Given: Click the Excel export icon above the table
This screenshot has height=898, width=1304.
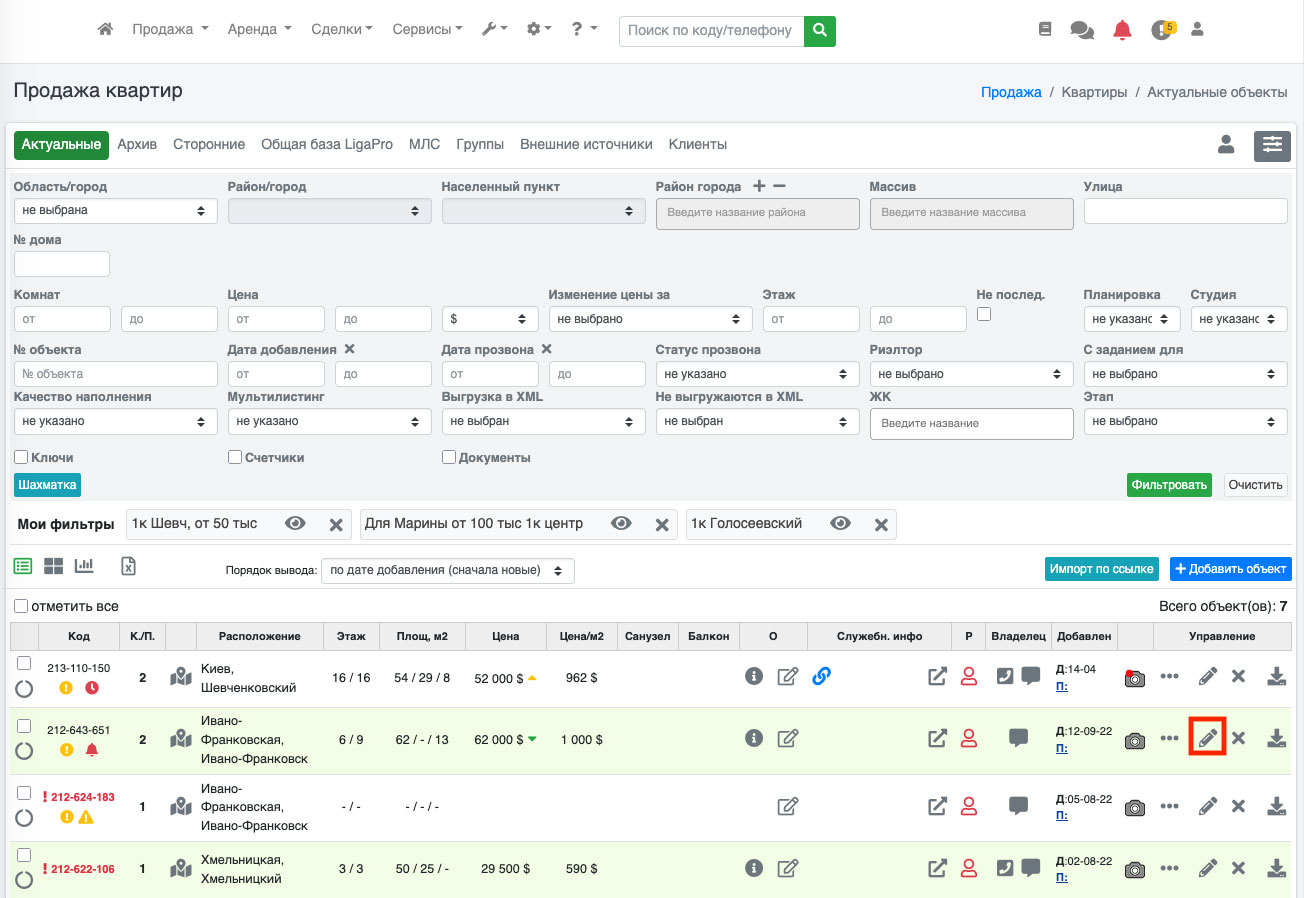Looking at the screenshot, I should click(x=128, y=566).
